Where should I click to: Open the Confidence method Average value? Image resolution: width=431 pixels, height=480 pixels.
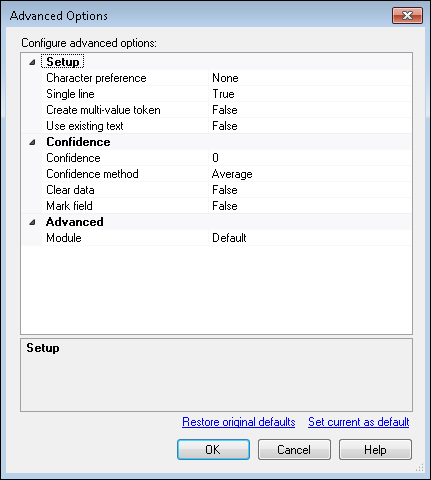click(x=310, y=174)
